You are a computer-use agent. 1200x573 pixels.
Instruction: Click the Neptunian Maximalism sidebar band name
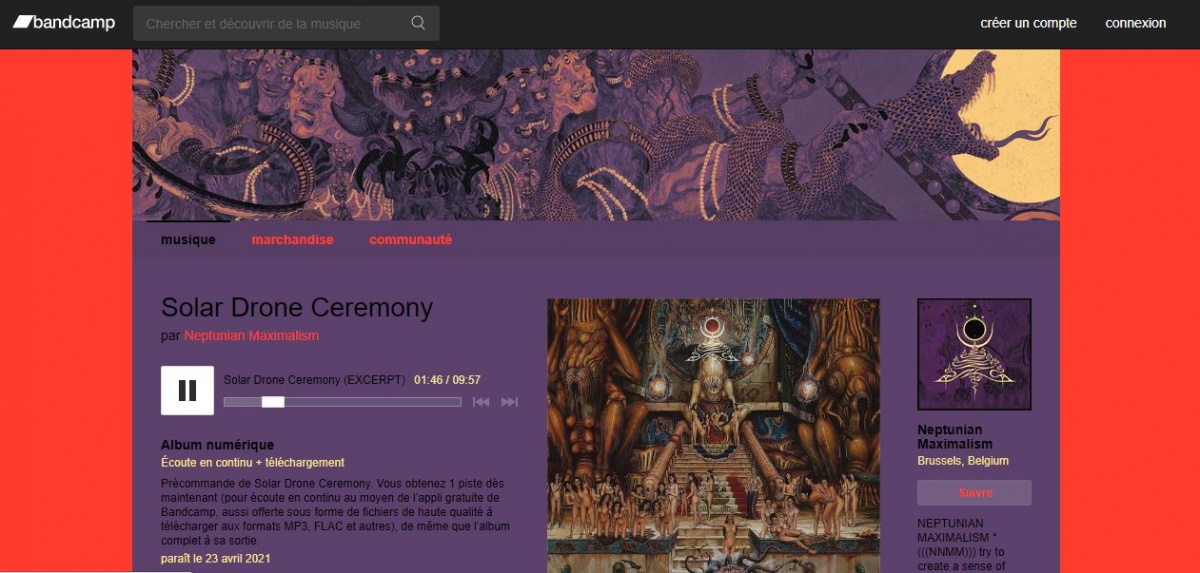coord(955,437)
